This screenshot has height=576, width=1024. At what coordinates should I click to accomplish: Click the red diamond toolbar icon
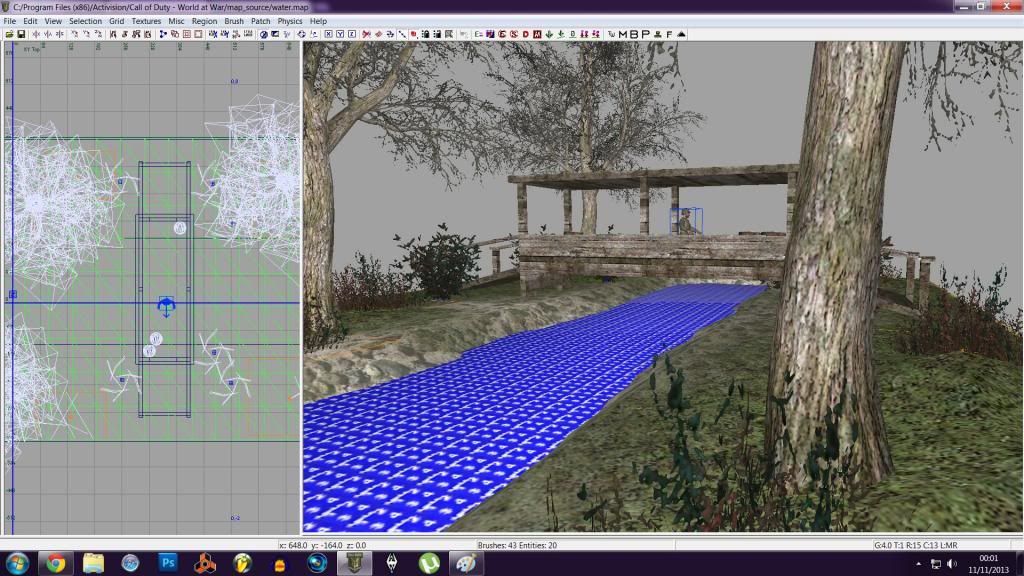(378, 34)
